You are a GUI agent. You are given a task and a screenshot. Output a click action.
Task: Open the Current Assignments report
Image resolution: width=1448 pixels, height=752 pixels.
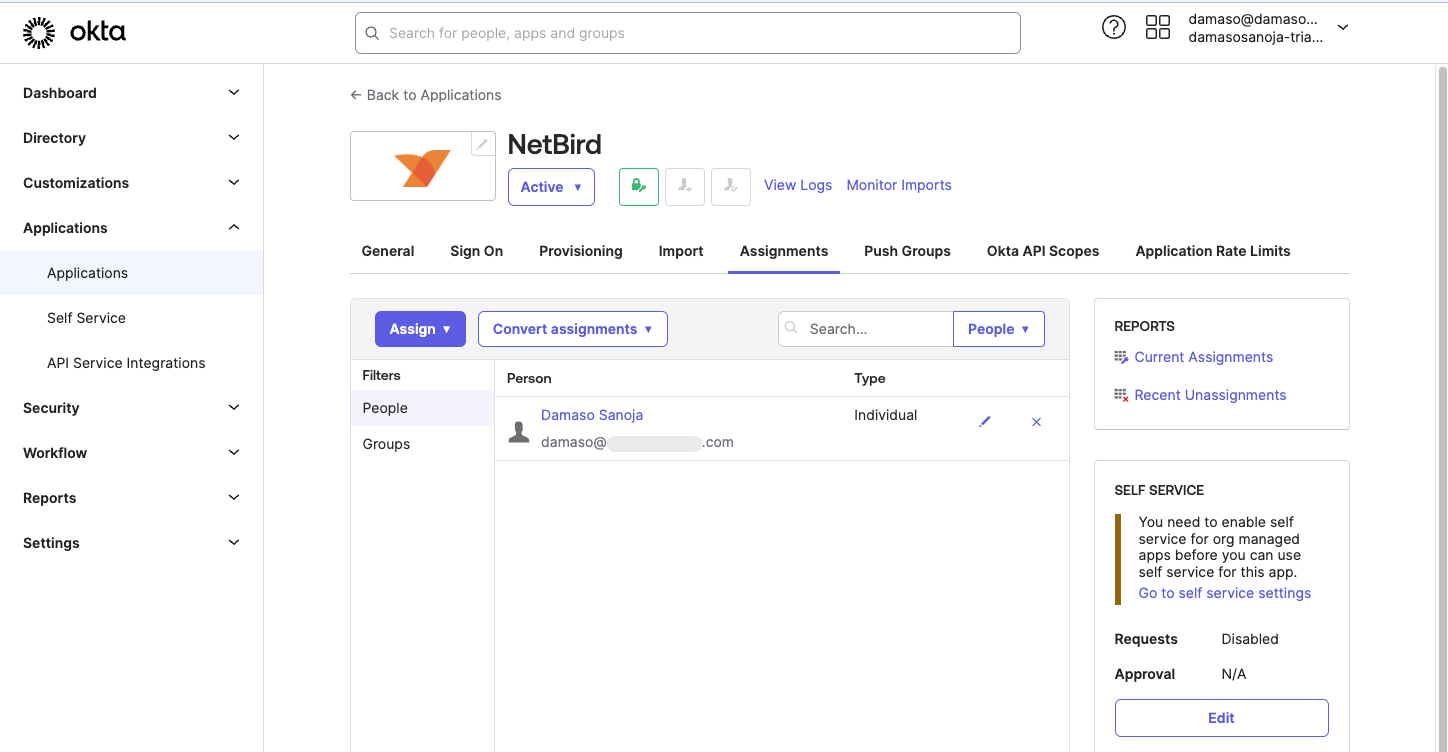pos(1203,356)
